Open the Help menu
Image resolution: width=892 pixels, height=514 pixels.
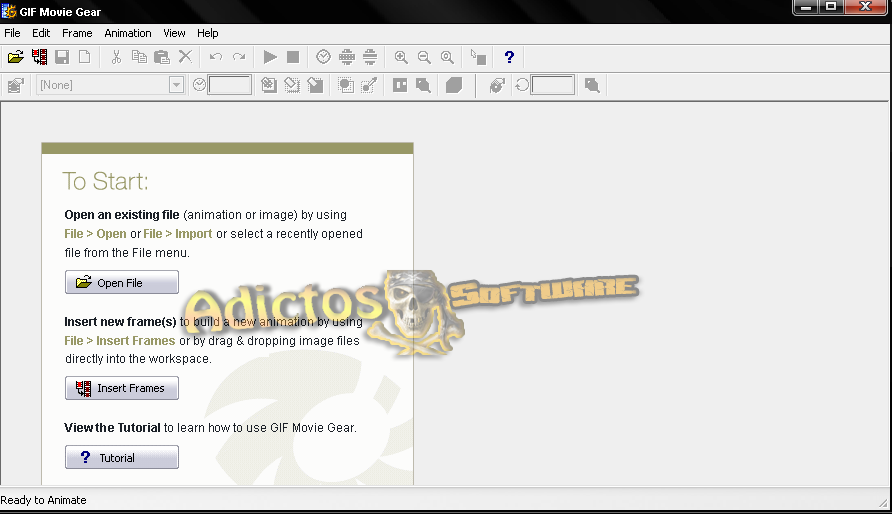pos(208,33)
